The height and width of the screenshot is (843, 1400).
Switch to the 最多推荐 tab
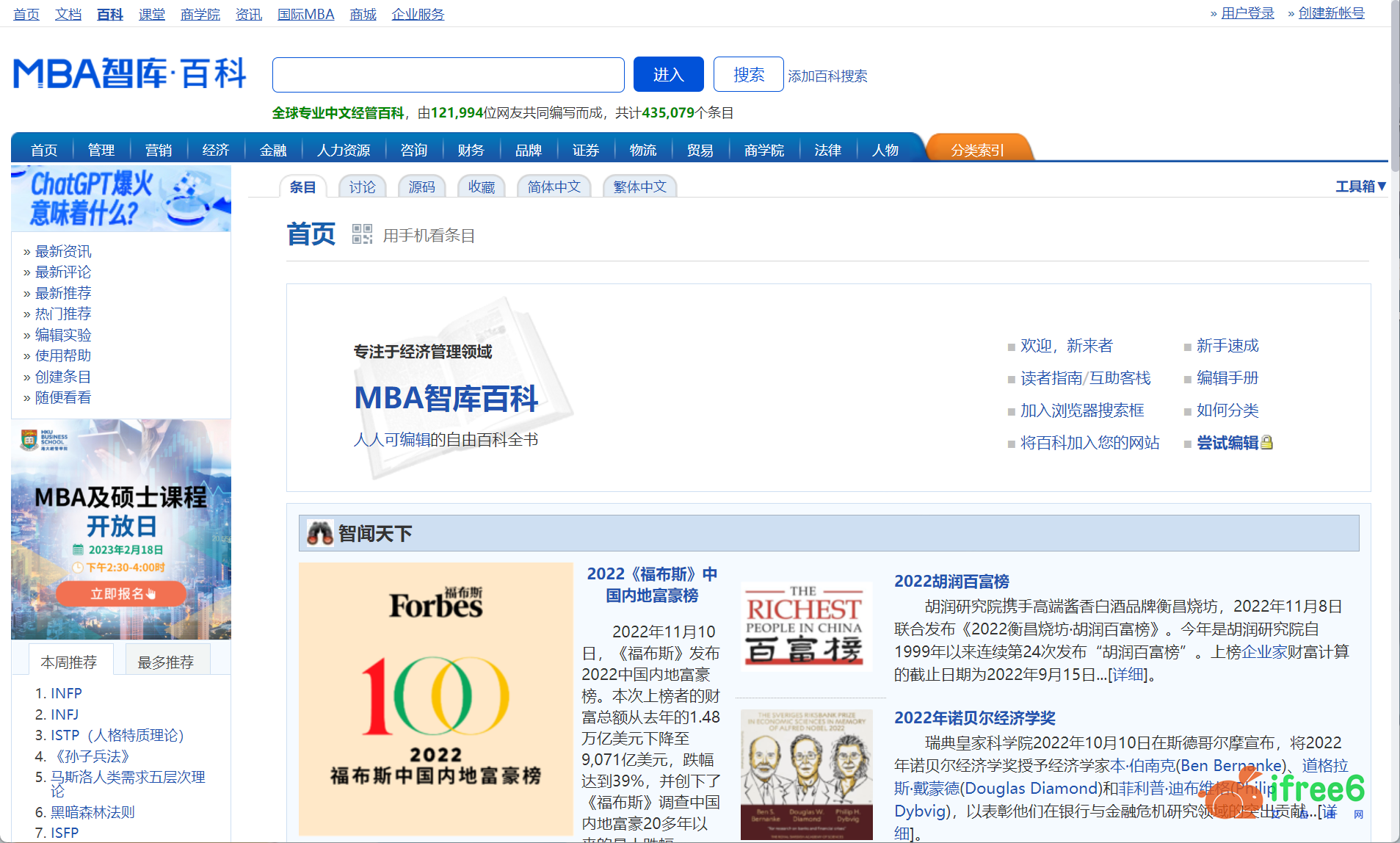coord(166,662)
